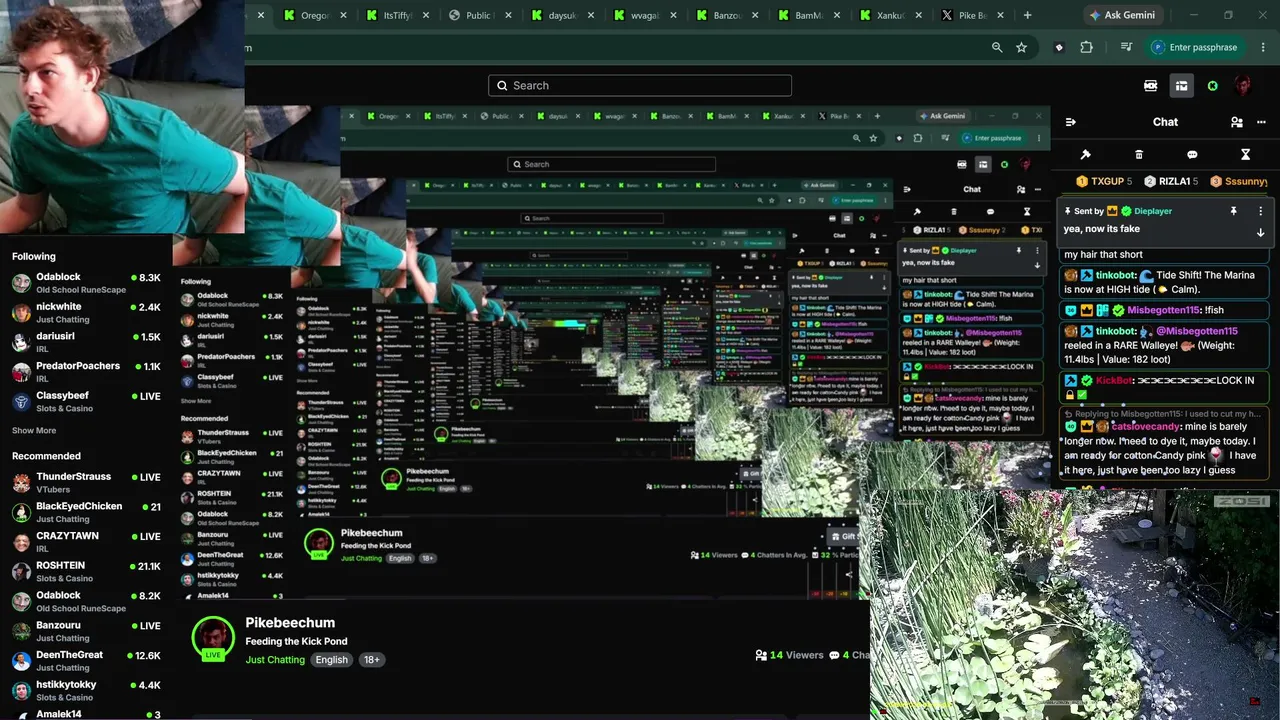Click the large Pikebeechum channel name
The width and height of the screenshot is (1280, 720).
coord(290,623)
